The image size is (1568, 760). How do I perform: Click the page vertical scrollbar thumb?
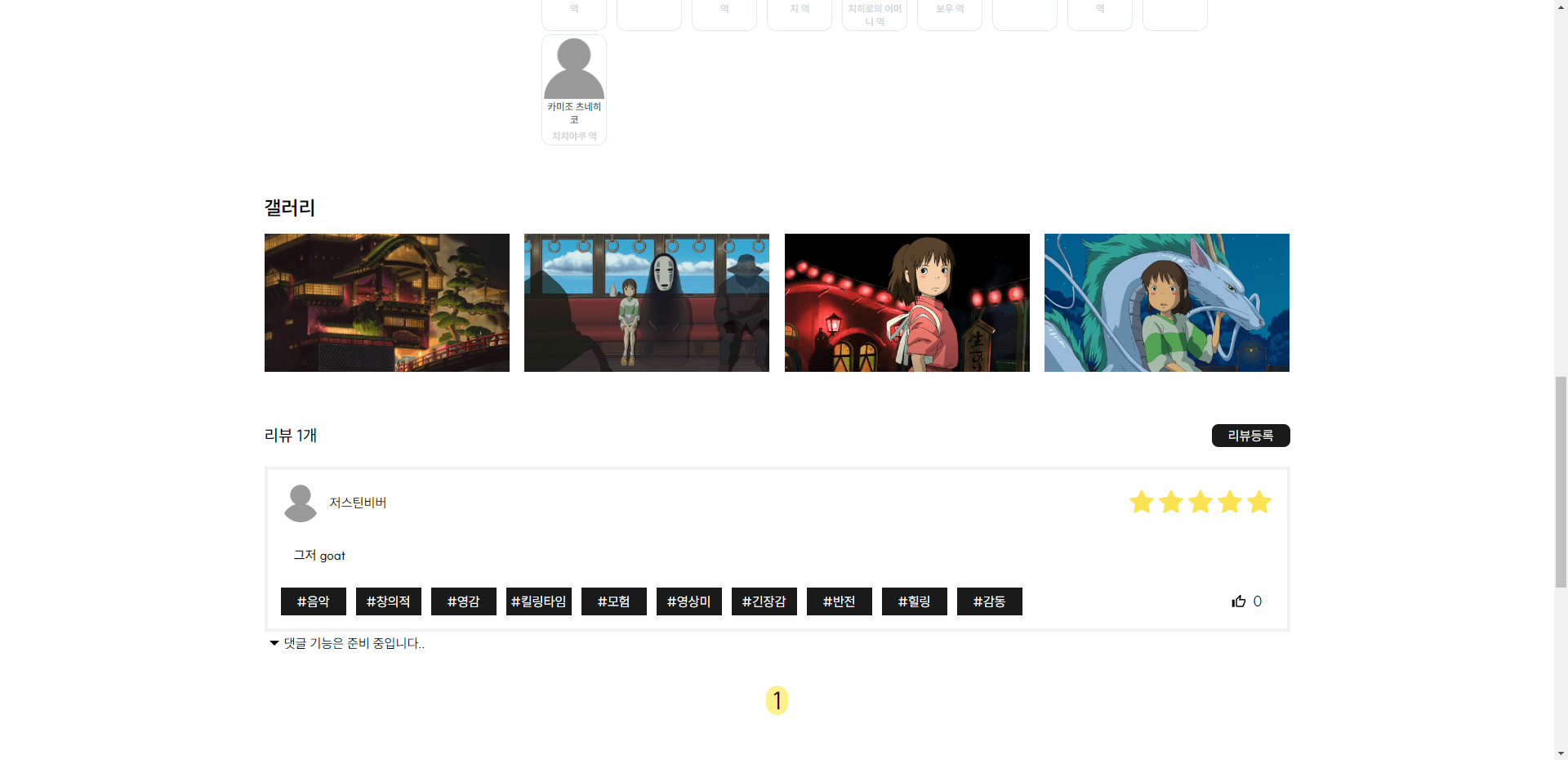(1561, 482)
